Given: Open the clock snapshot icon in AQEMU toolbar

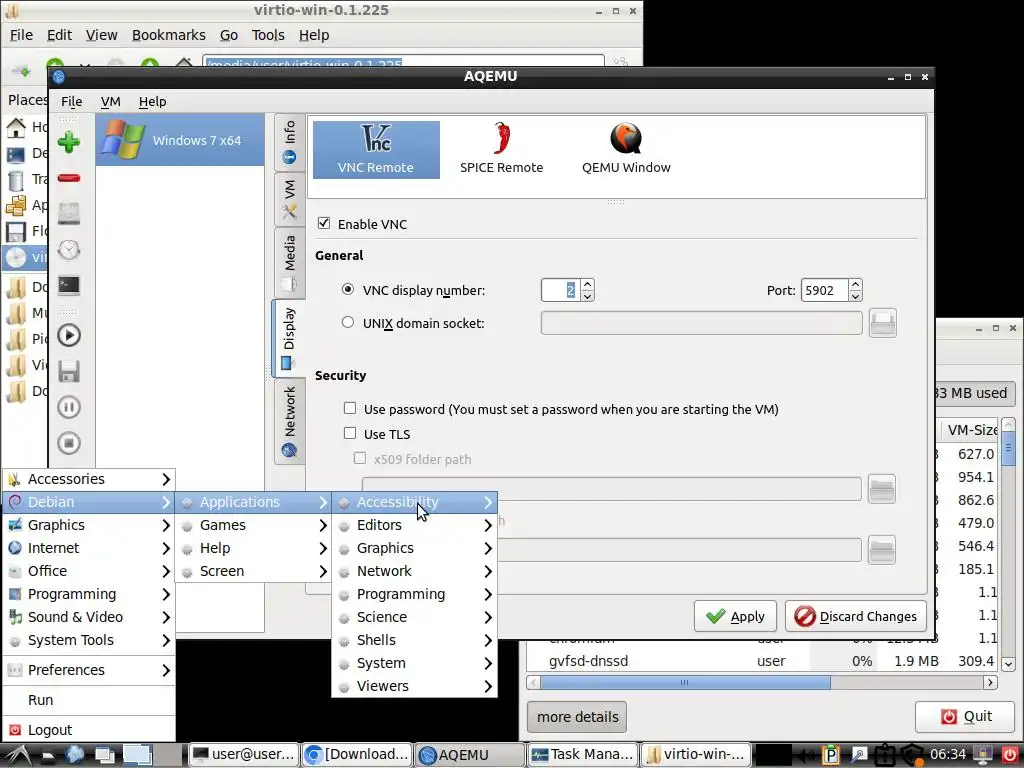Looking at the screenshot, I should pos(69,250).
